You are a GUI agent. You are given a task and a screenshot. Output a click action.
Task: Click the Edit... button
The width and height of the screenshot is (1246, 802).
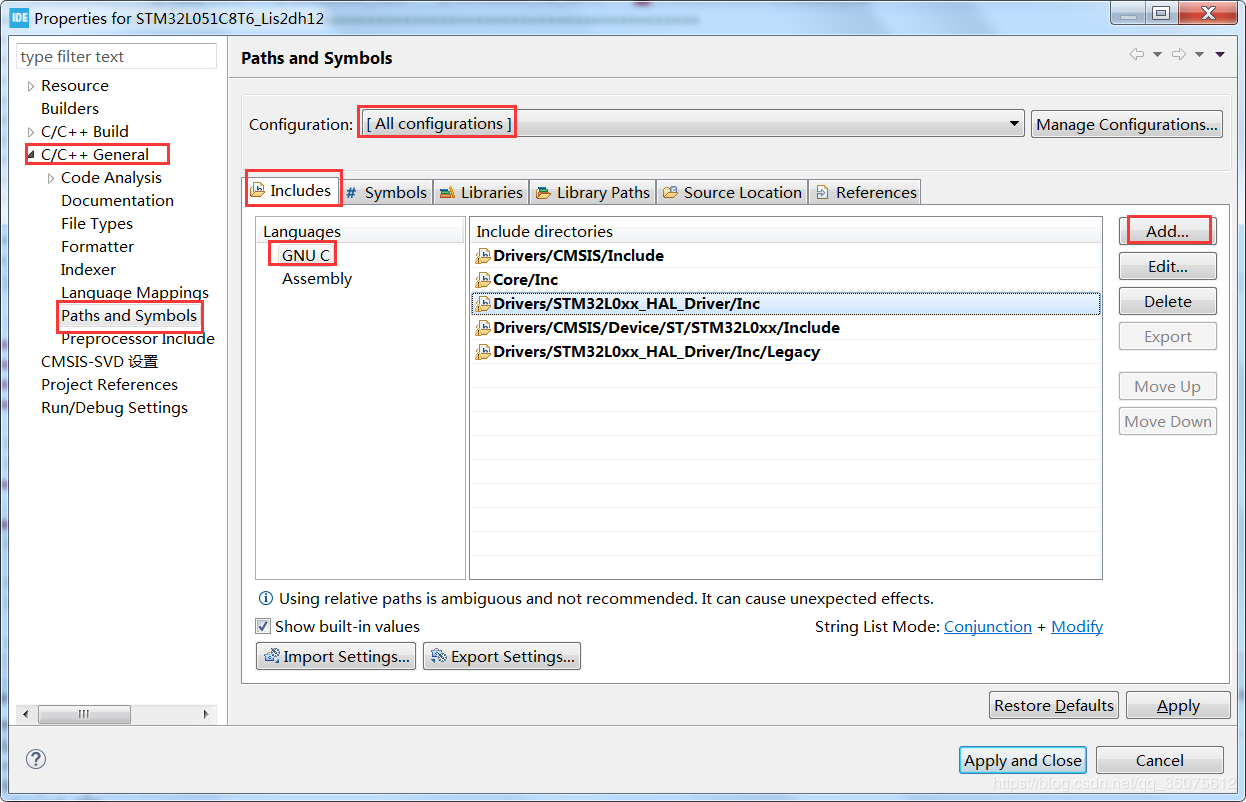(1167, 266)
